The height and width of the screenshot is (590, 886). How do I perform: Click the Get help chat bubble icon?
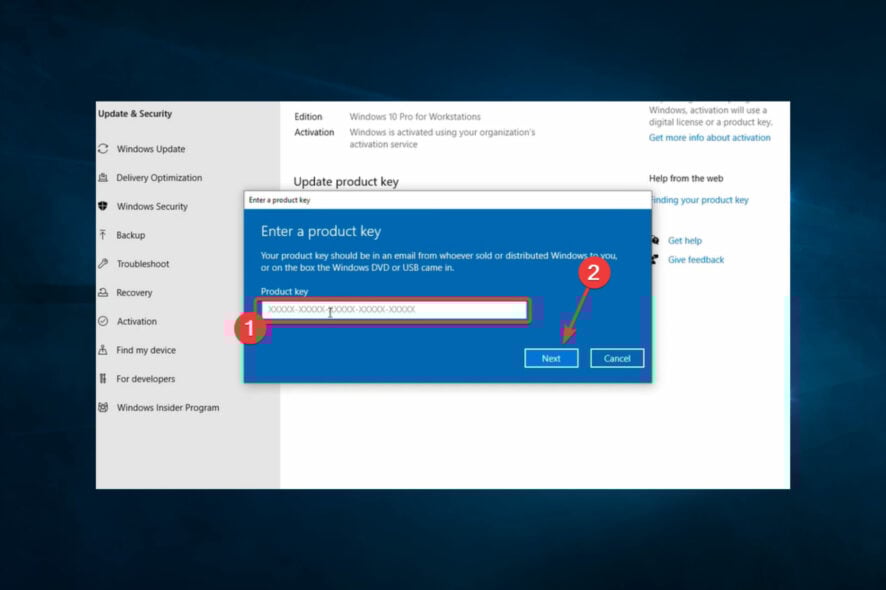[655, 241]
